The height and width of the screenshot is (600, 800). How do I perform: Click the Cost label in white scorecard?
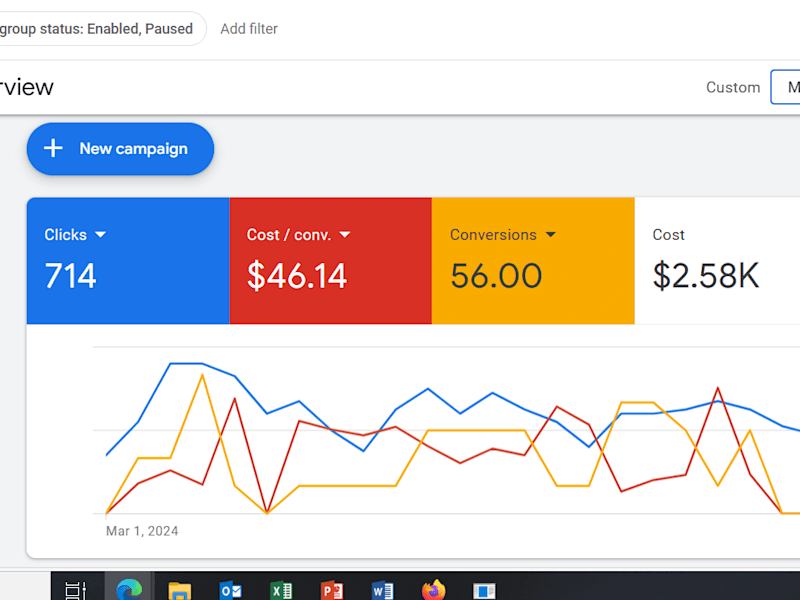tap(668, 235)
